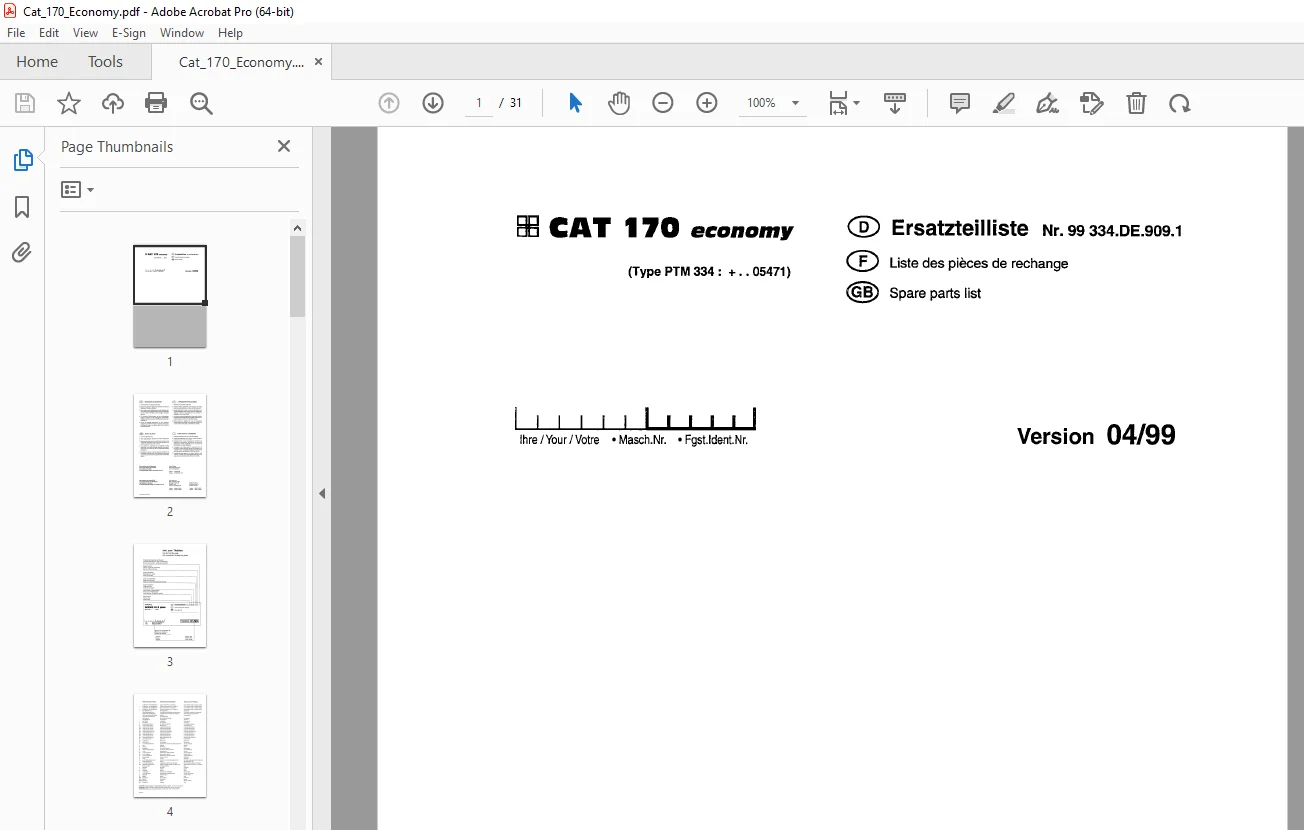
Task: Click the total page count '31'
Action: (516, 103)
